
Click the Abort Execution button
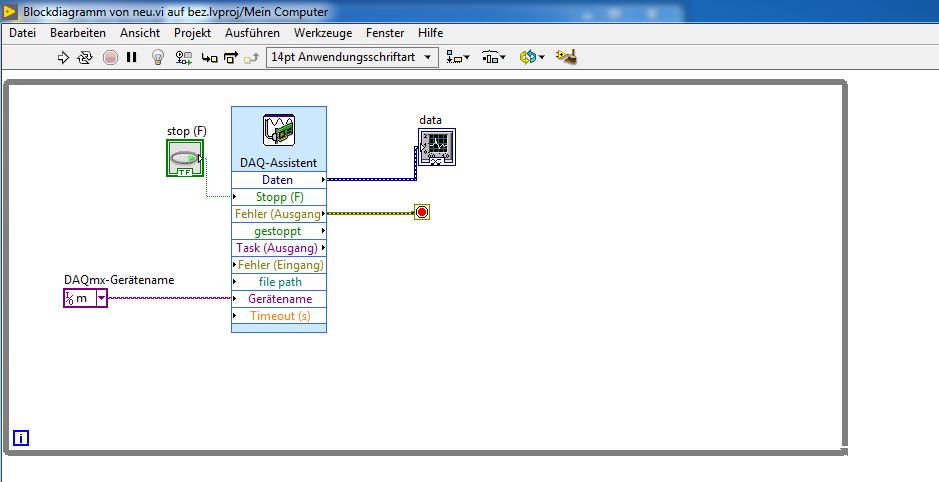pos(110,57)
